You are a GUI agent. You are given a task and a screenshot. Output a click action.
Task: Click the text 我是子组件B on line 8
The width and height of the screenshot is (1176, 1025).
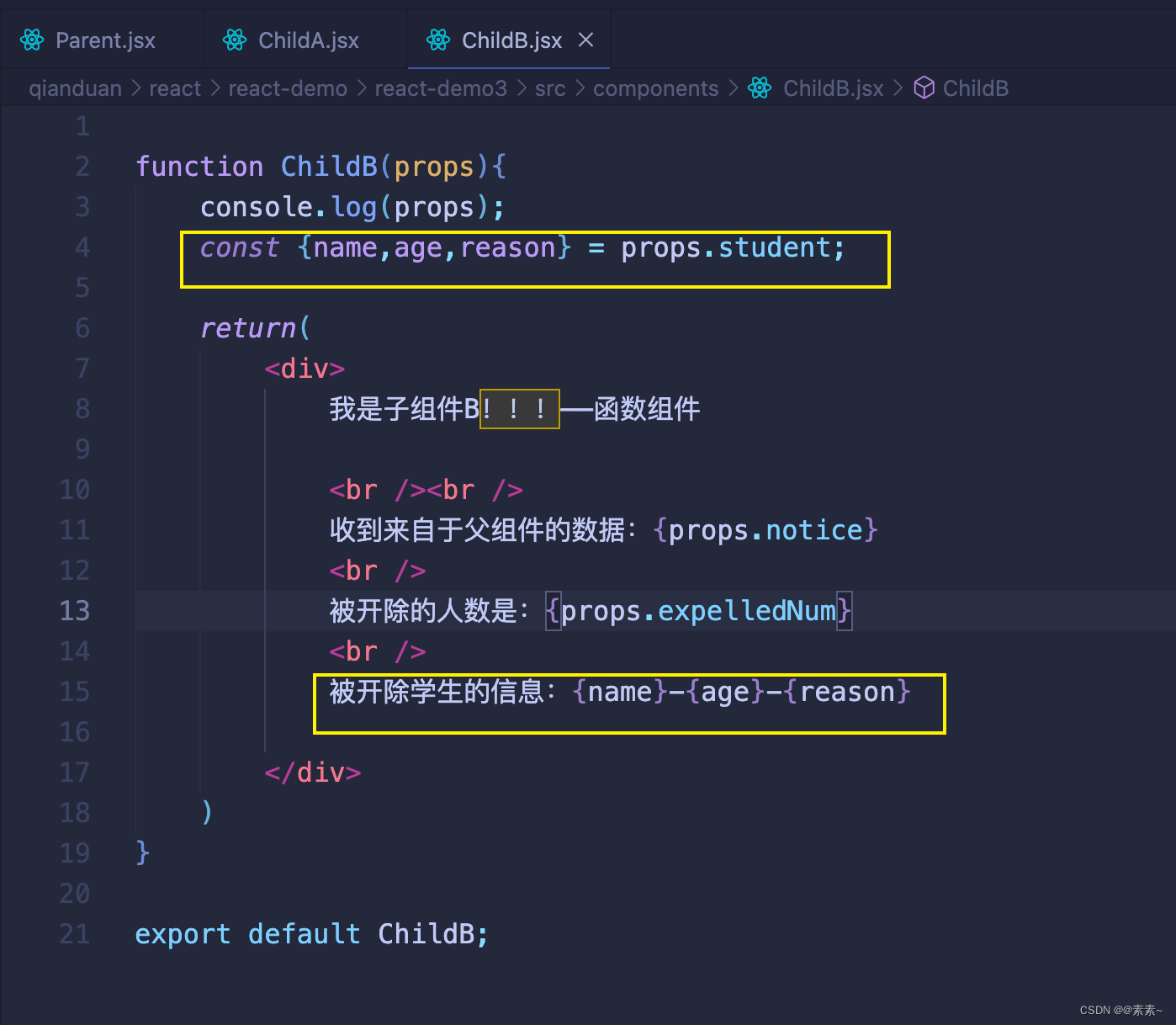click(405, 409)
